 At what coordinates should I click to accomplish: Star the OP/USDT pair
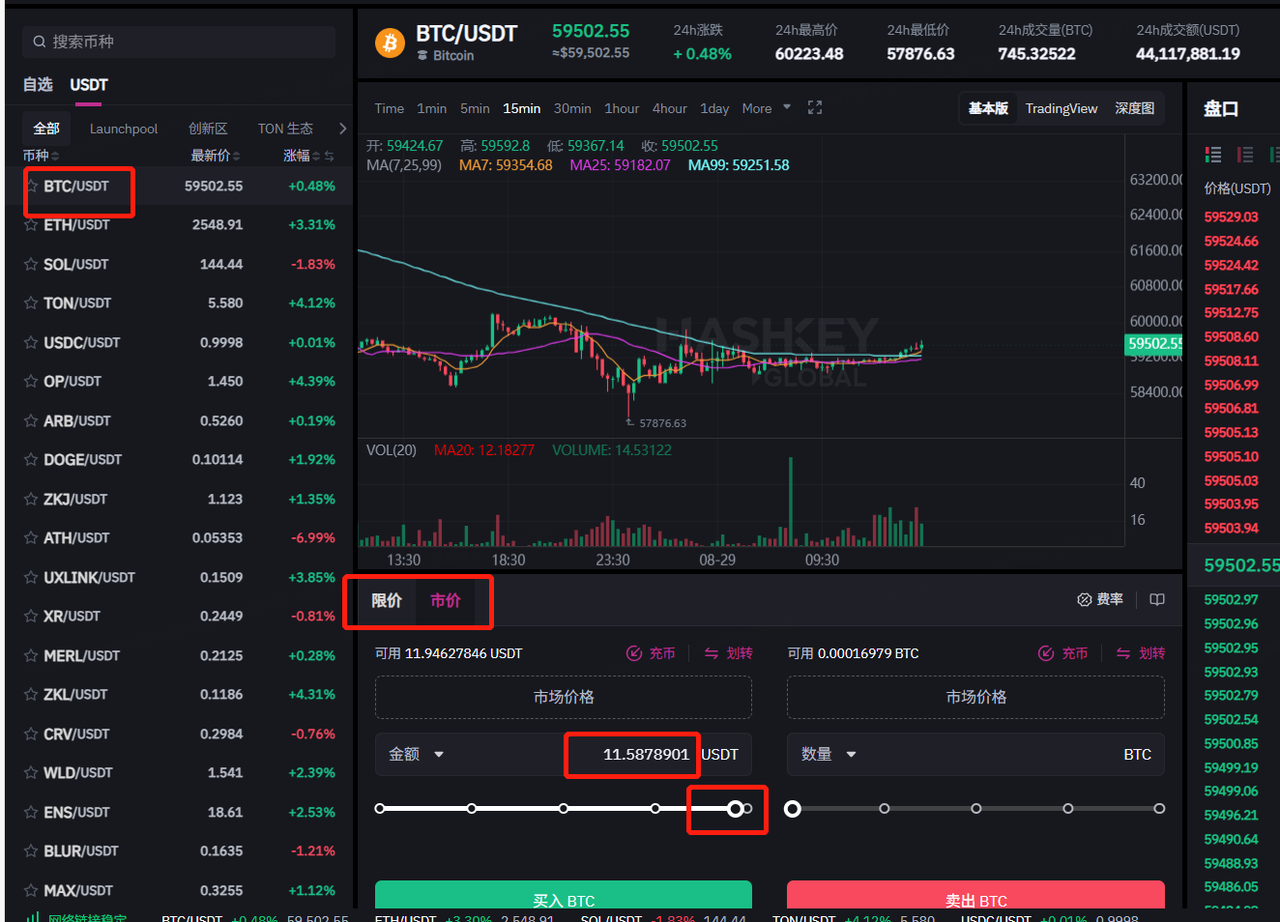(33, 381)
